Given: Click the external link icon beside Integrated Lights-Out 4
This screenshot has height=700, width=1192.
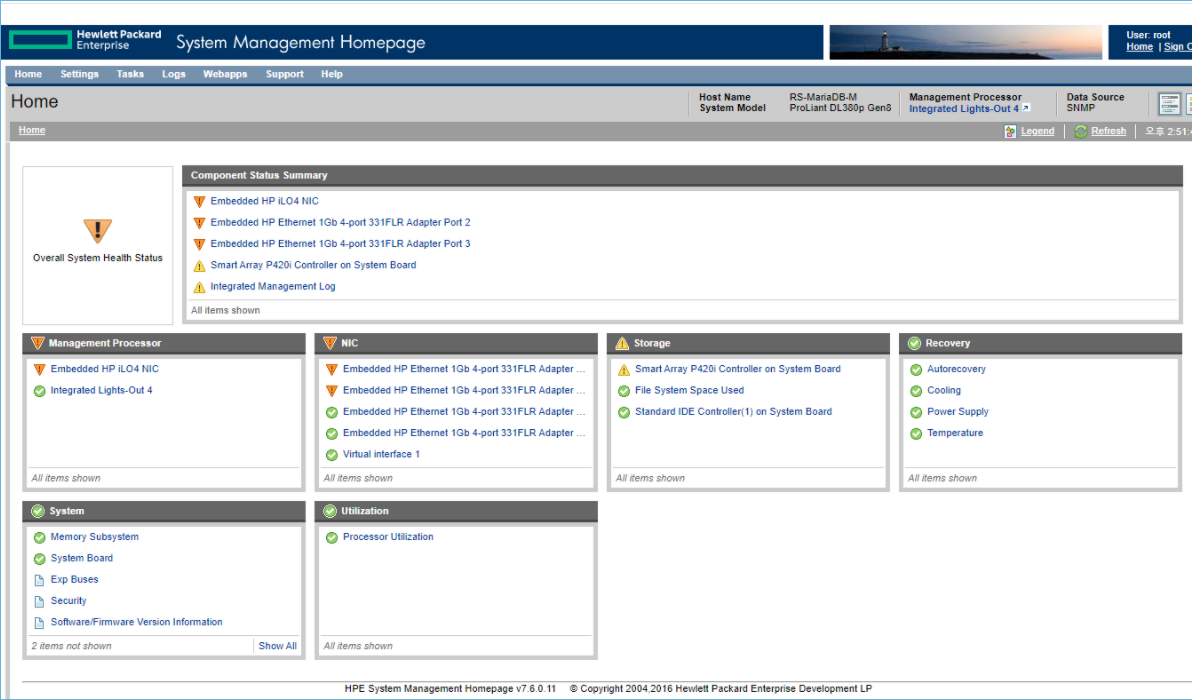Looking at the screenshot, I should [x=1026, y=108].
